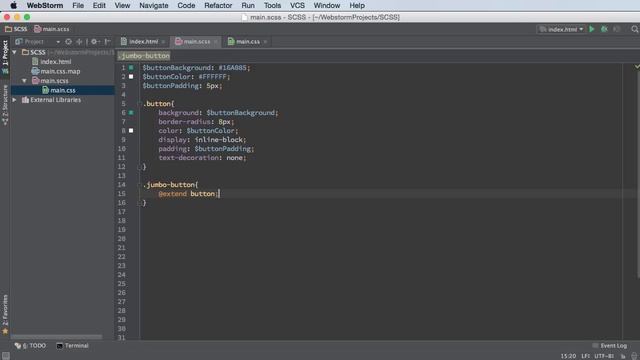Screen dimensions: 640x360
Task: Open the index.html run configuration dropdown
Action: (x=561, y=29)
